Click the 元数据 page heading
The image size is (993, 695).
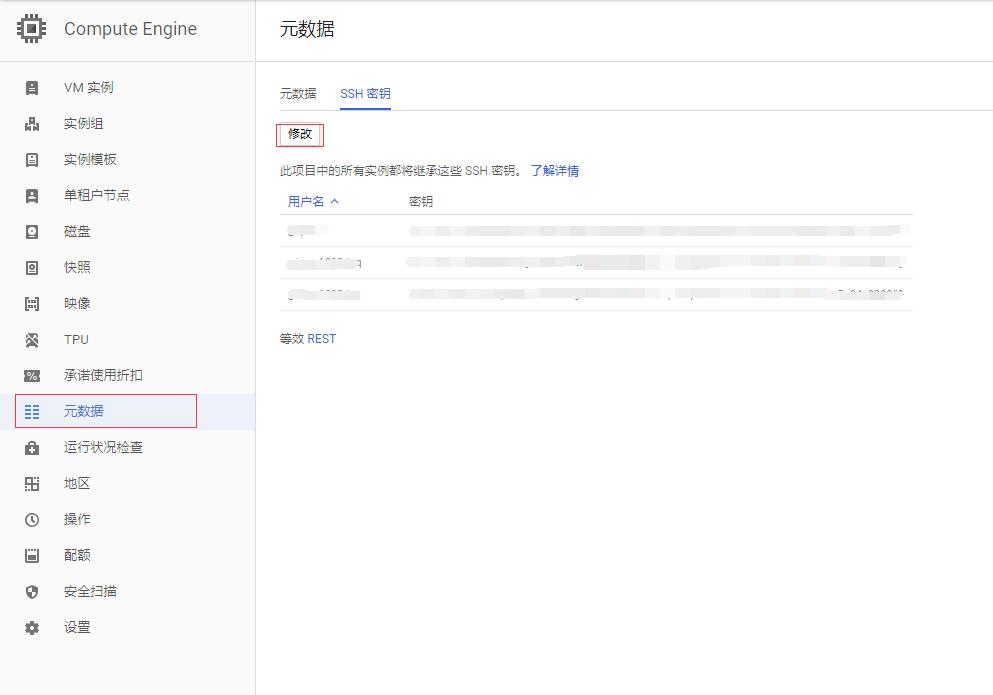click(x=307, y=29)
